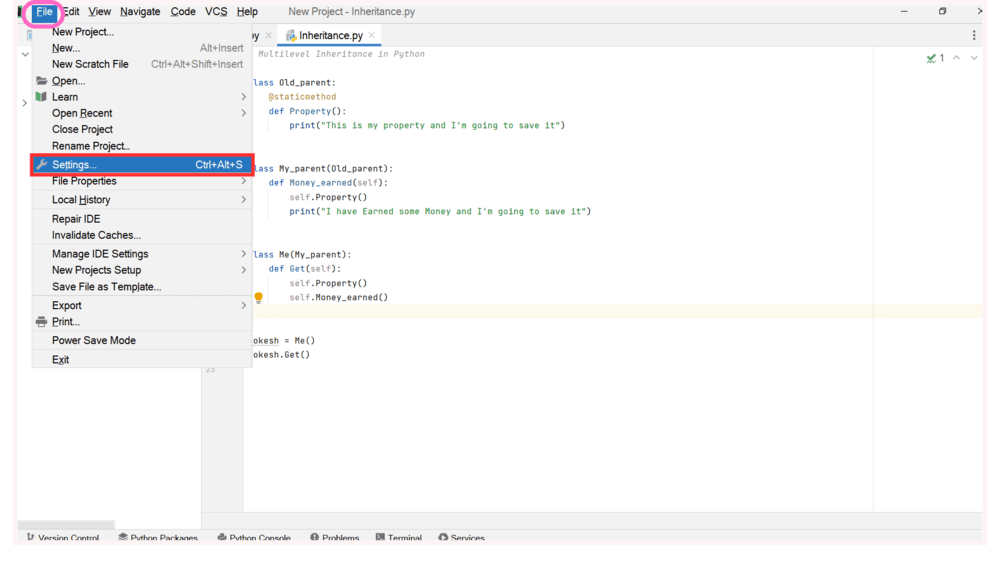Switch to the Inheritance.py editor tab
Screen dimensions: 1000x563
click(330, 36)
